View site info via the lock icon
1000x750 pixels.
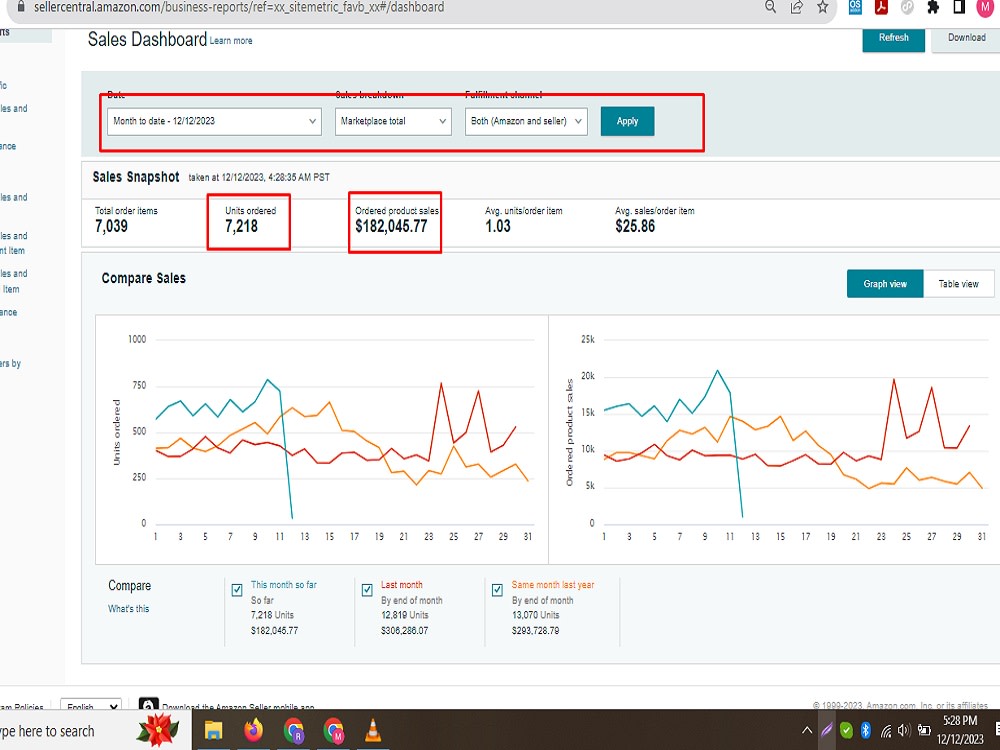[21, 7]
